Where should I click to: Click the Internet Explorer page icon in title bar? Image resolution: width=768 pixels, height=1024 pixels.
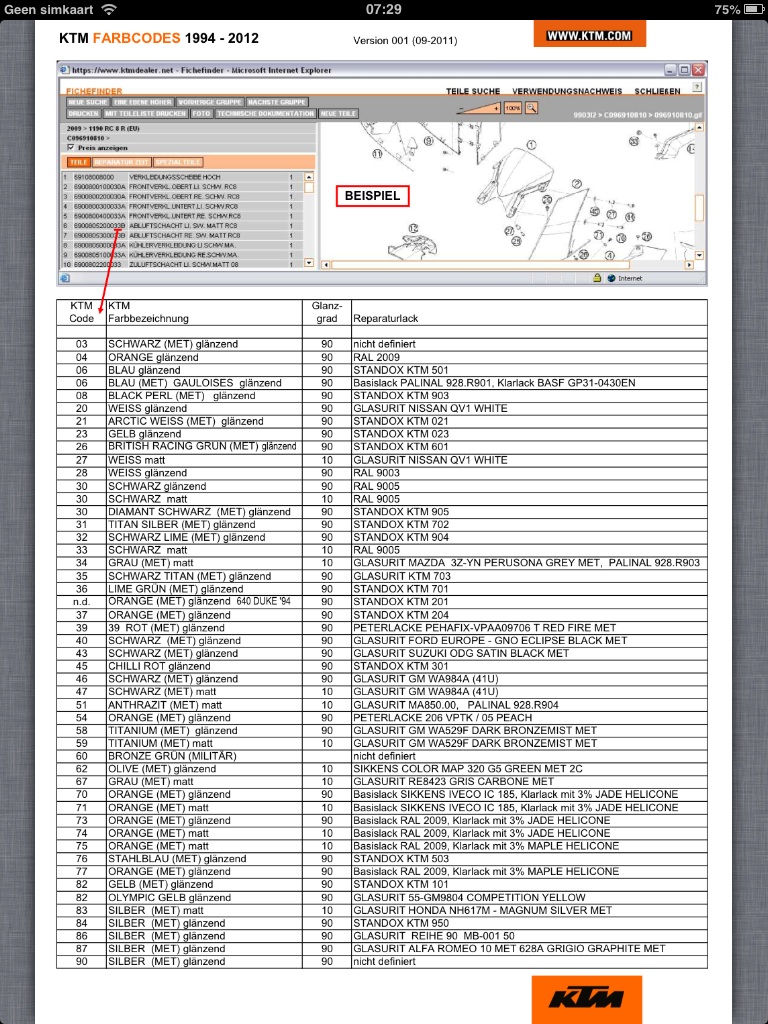click(x=64, y=71)
